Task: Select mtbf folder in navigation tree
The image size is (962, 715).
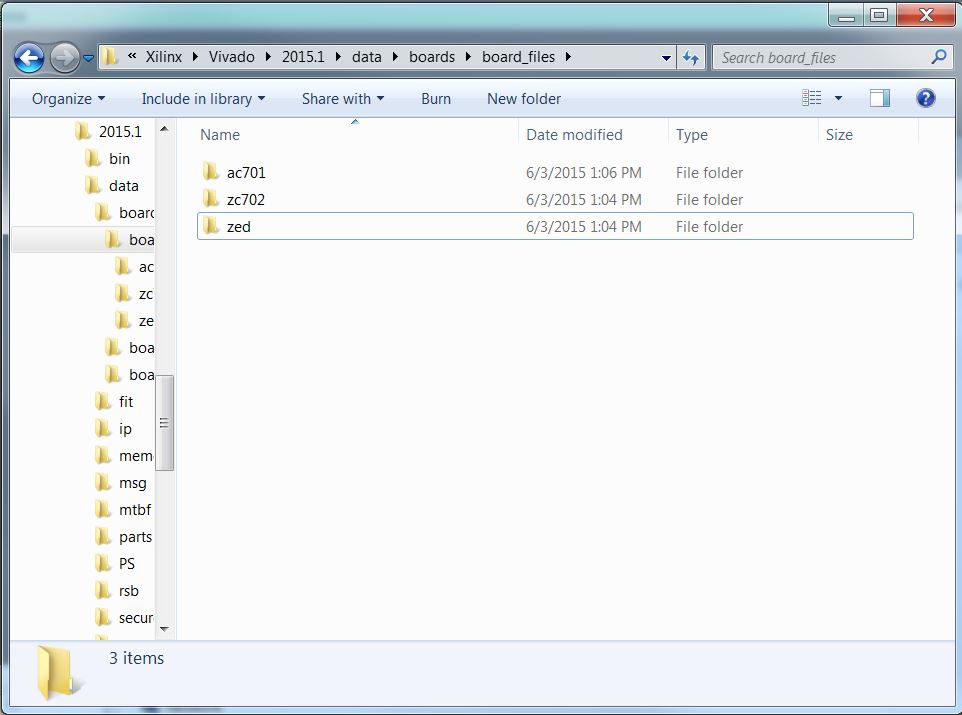Action: [x=135, y=509]
